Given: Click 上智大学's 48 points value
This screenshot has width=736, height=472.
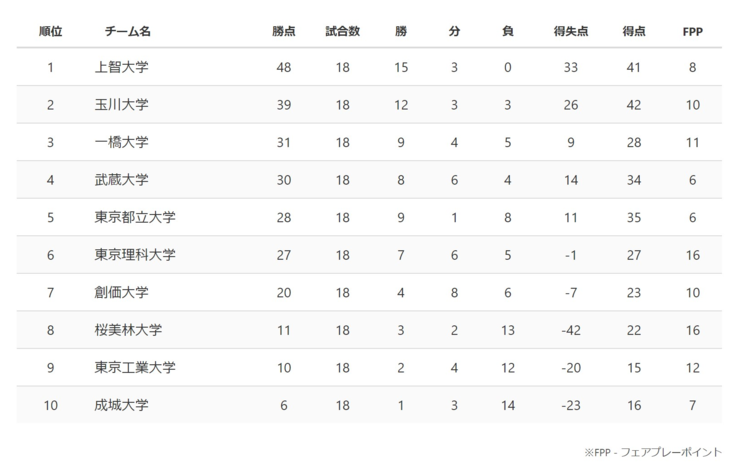Looking at the screenshot, I should (283, 68).
